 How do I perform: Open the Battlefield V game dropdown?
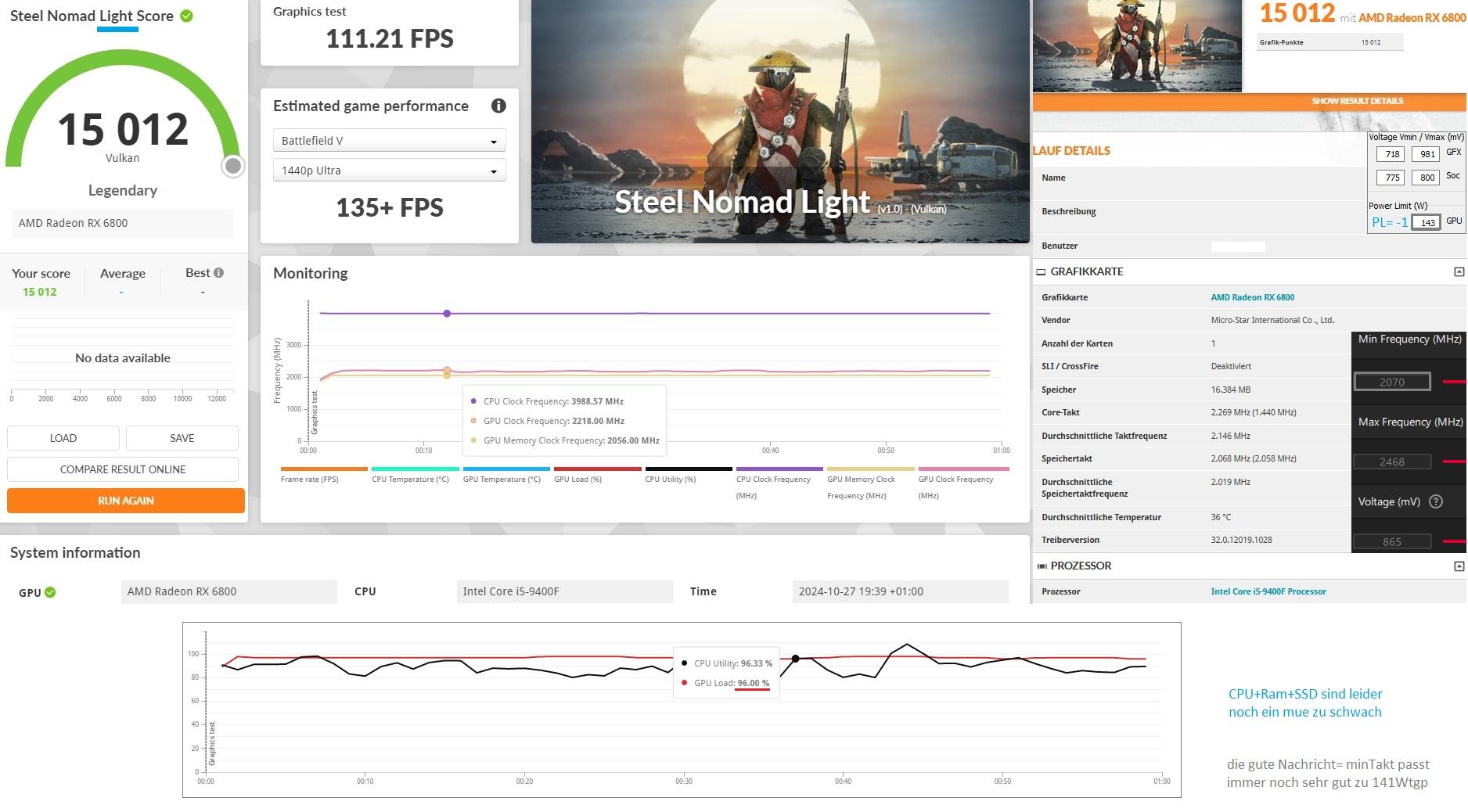tap(389, 141)
